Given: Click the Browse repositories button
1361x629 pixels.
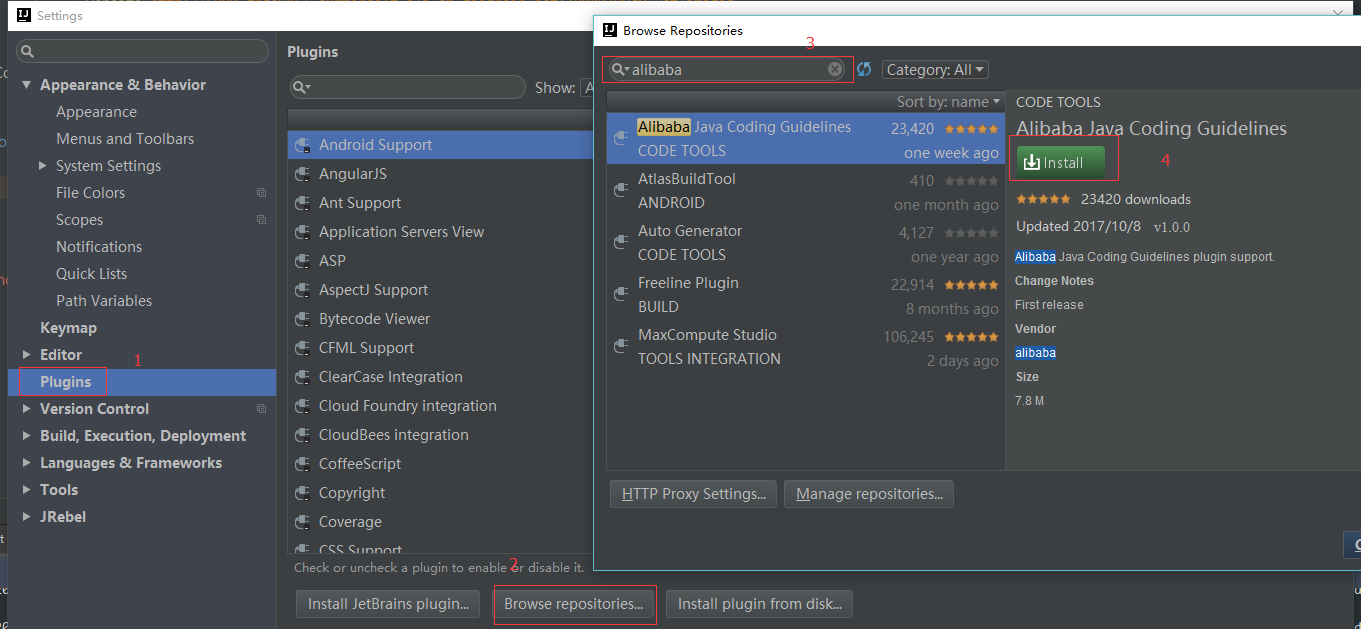Looking at the screenshot, I should pos(574,604).
